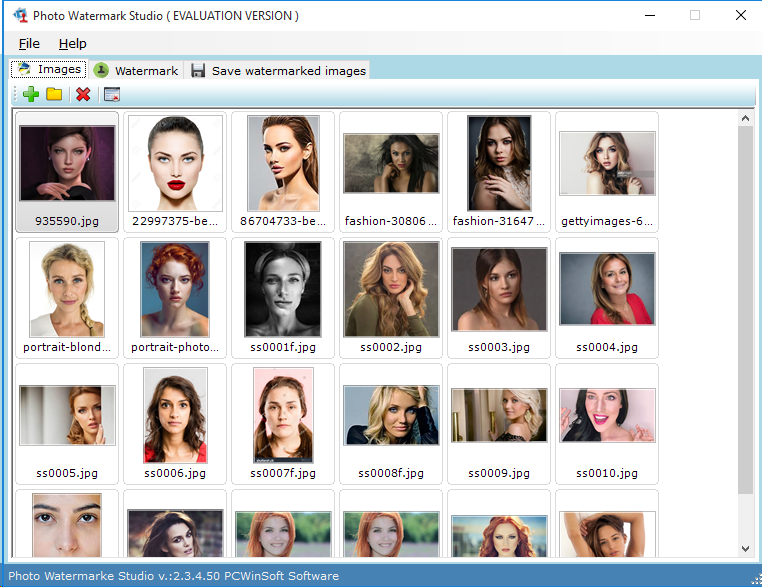The height and width of the screenshot is (587, 762).
Task: Select the portrait-blond... thumbnail
Action: [x=67, y=298]
